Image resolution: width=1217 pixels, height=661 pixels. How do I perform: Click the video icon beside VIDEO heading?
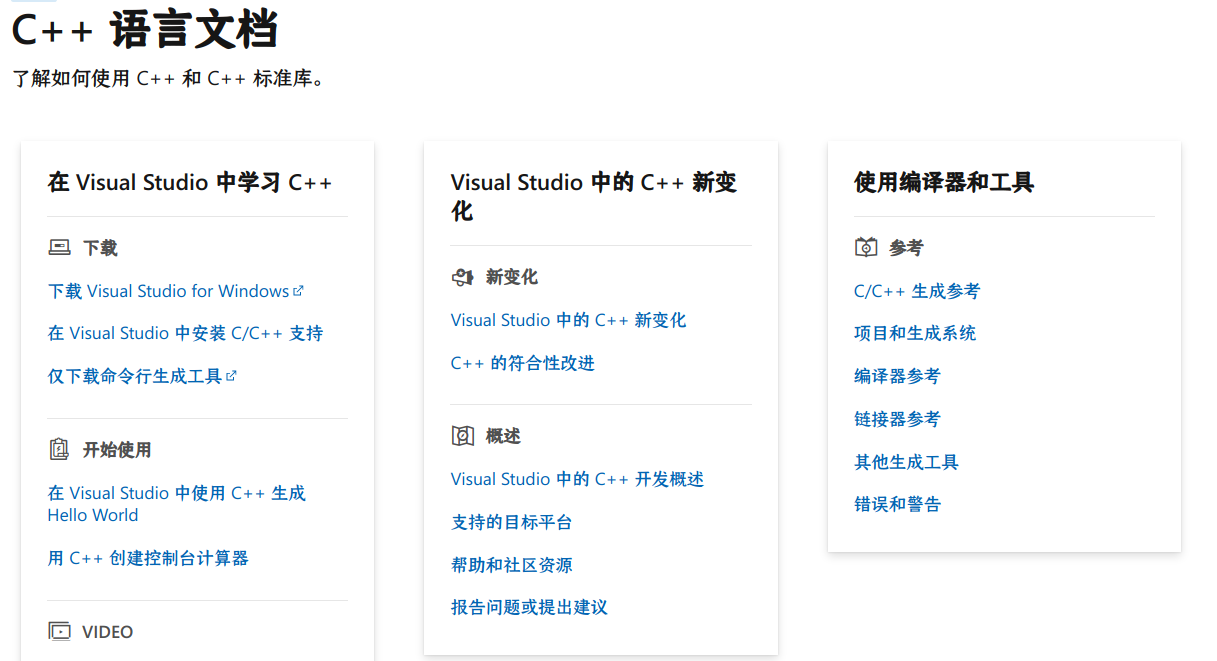click(x=60, y=631)
